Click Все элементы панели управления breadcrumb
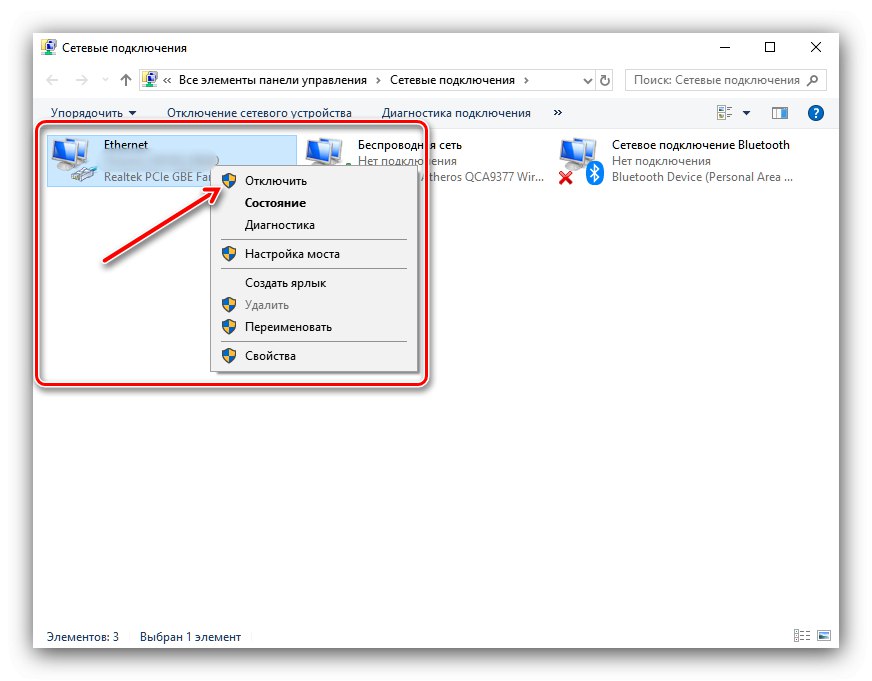 tap(272, 80)
